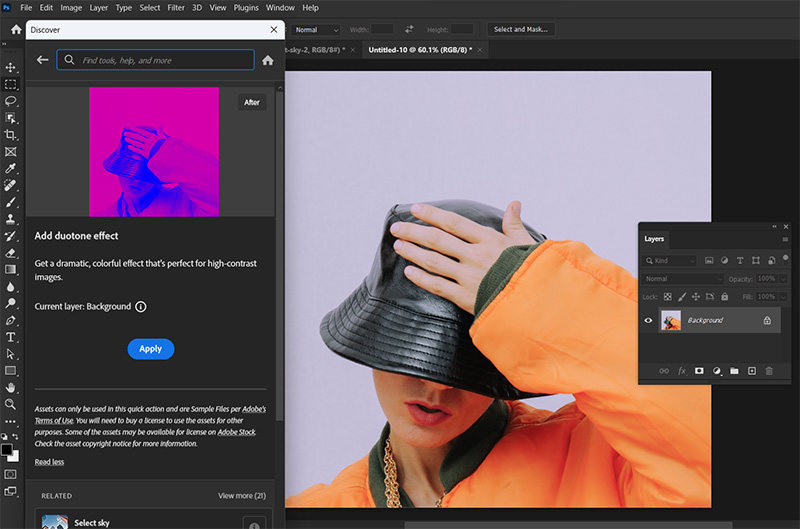Open the Edit Toolbar three-dots menu
The height and width of the screenshot is (529, 800).
(x=11, y=422)
